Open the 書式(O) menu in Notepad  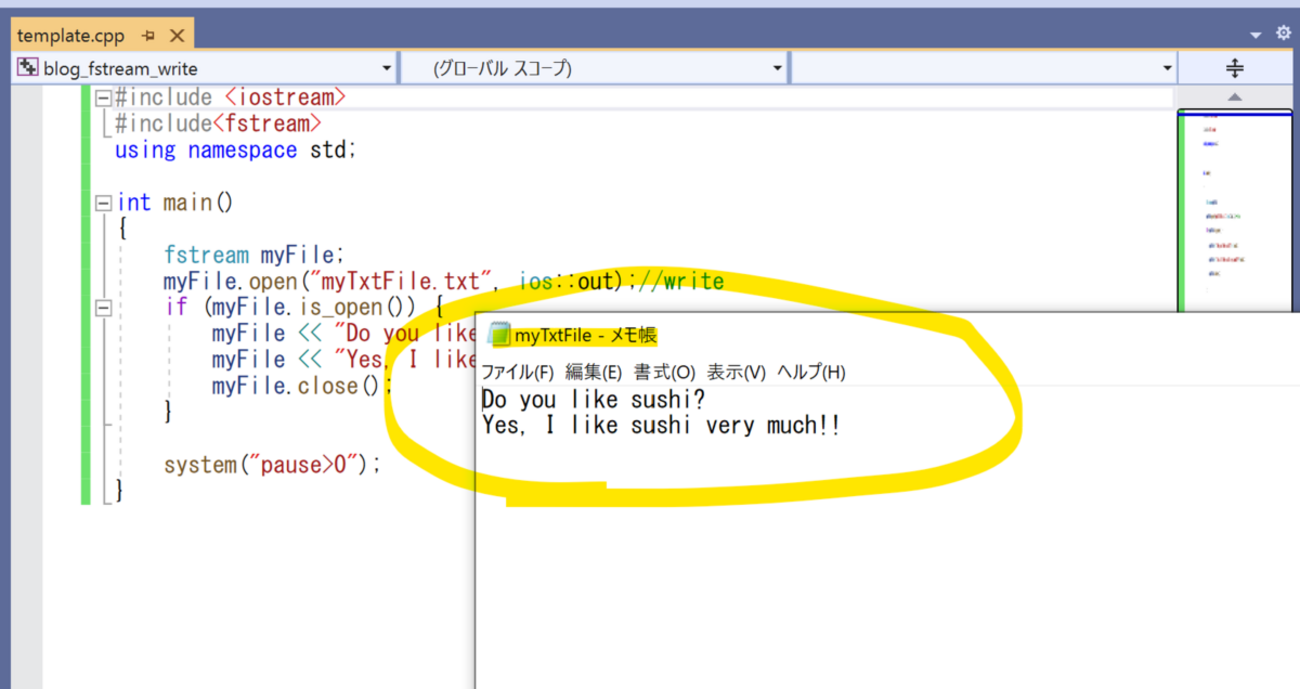(x=664, y=372)
